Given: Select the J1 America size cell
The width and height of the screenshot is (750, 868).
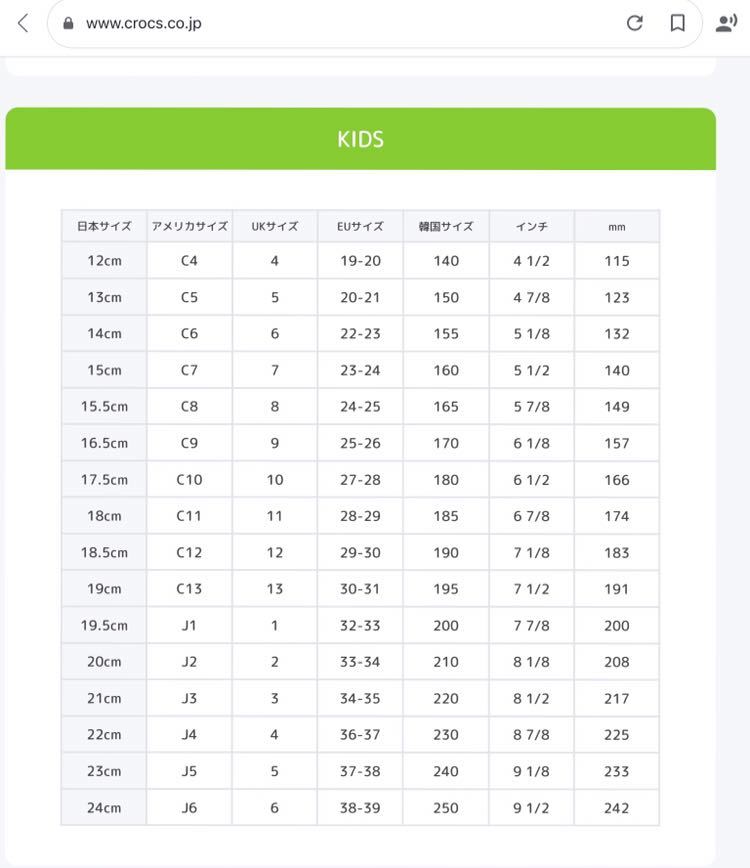Looking at the screenshot, I should coord(189,626).
